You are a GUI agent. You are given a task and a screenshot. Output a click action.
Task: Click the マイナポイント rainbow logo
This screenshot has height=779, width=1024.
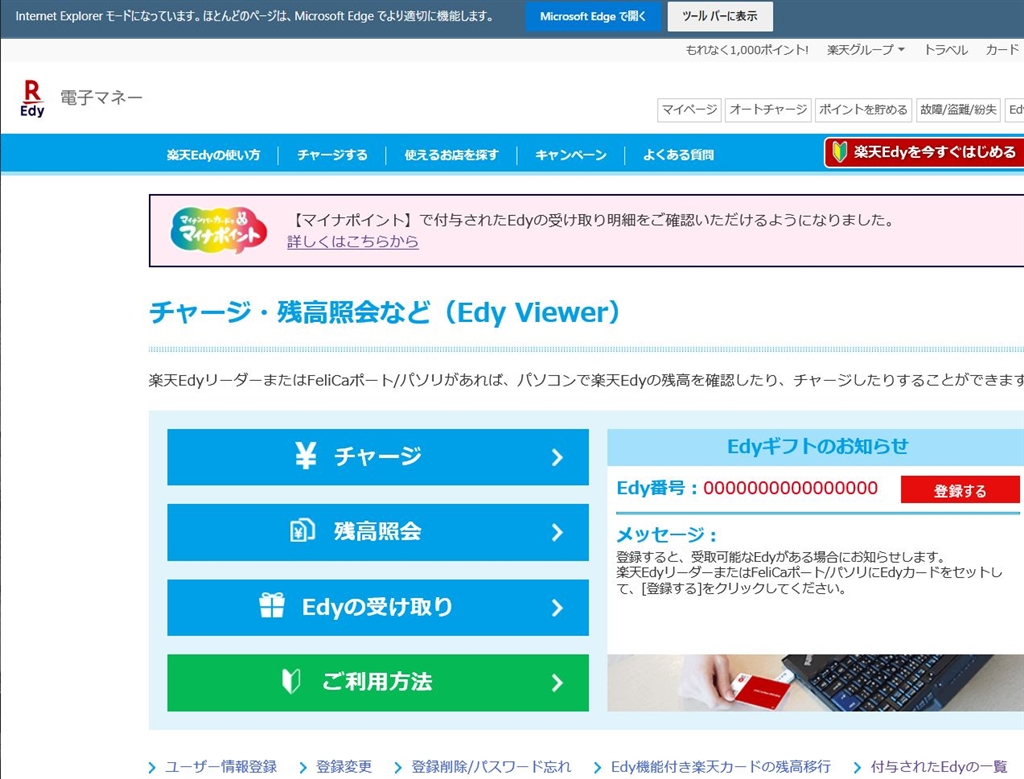218,231
